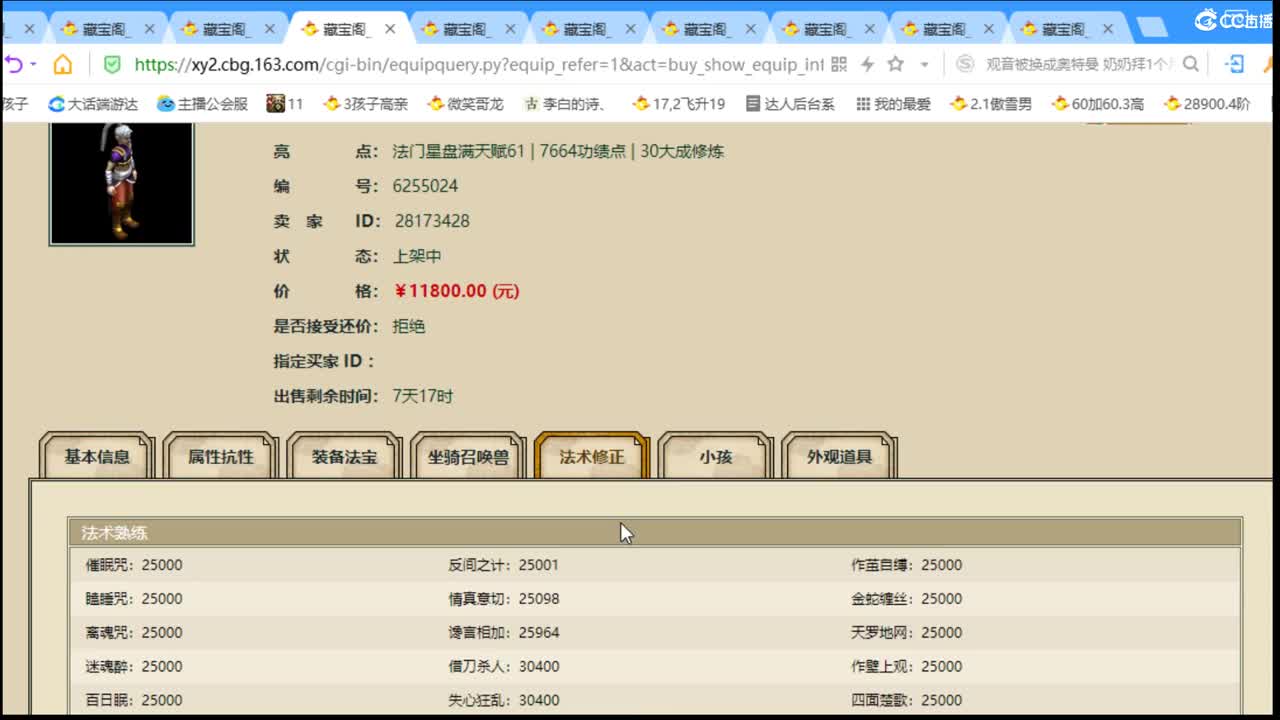Open the 28900.4阶 bookmark

pos(1207,103)
